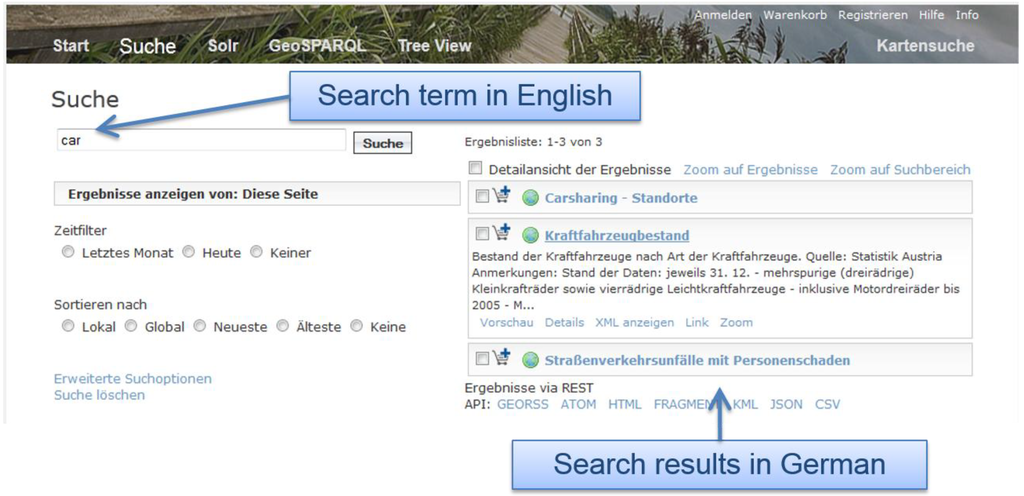This screenshot has height=496, width=1024.
Task: Open the GeoSPARQL tab
Action: coord(317,46)
